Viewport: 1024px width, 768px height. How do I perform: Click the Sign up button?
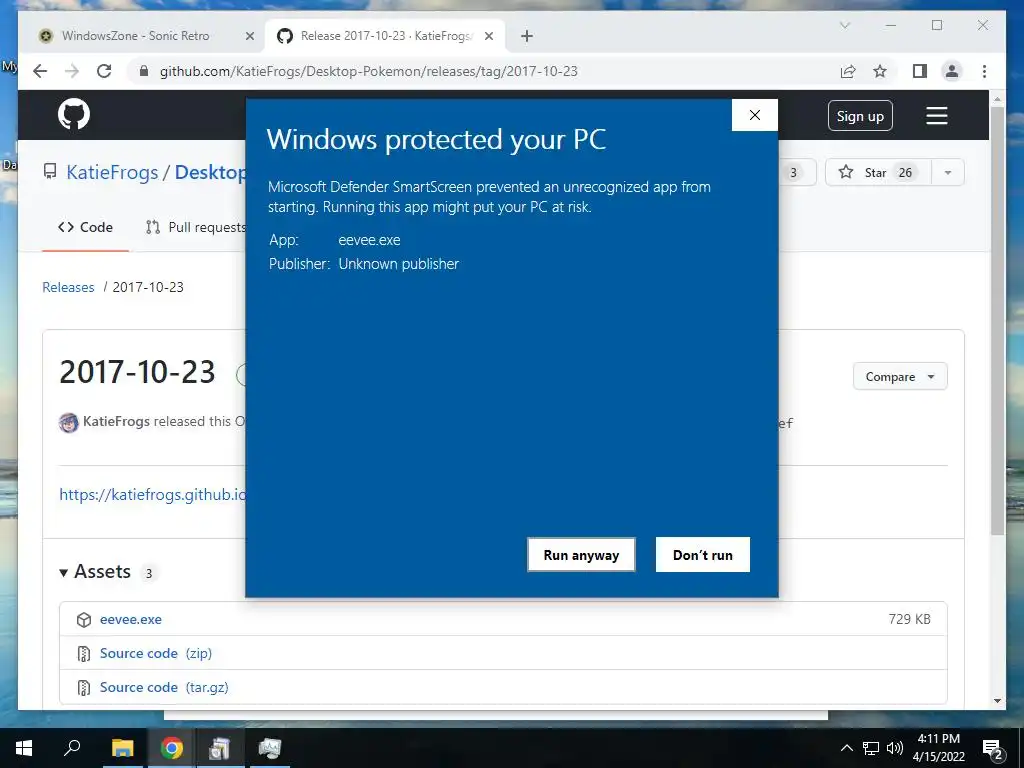[860, 116]
